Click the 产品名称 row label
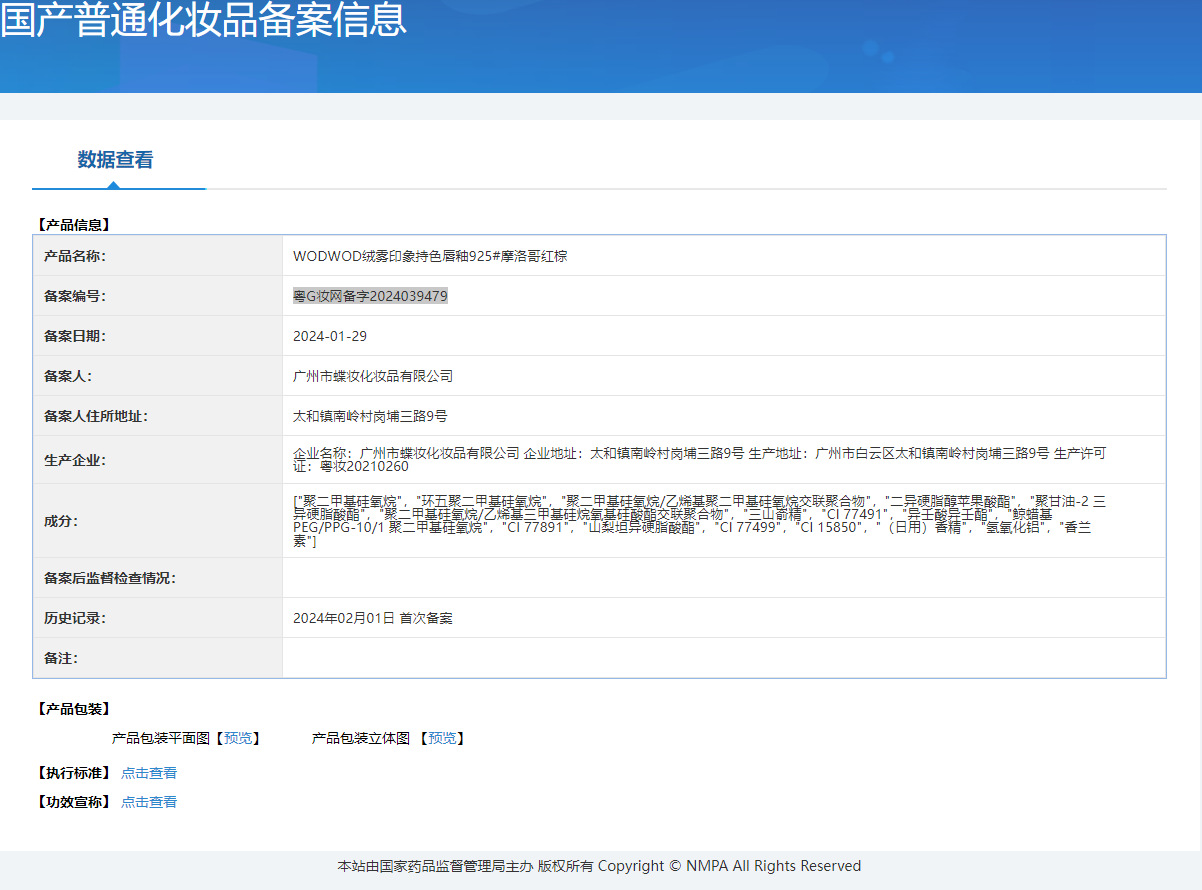The width and height of the screenshot is (1202, 890). [x=75, y=256]
